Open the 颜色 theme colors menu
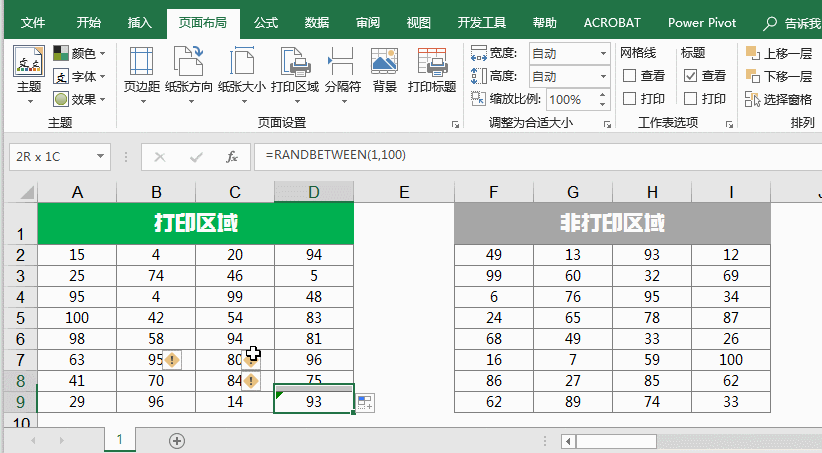This screenshot has height=453, width=822. (79, 53)
